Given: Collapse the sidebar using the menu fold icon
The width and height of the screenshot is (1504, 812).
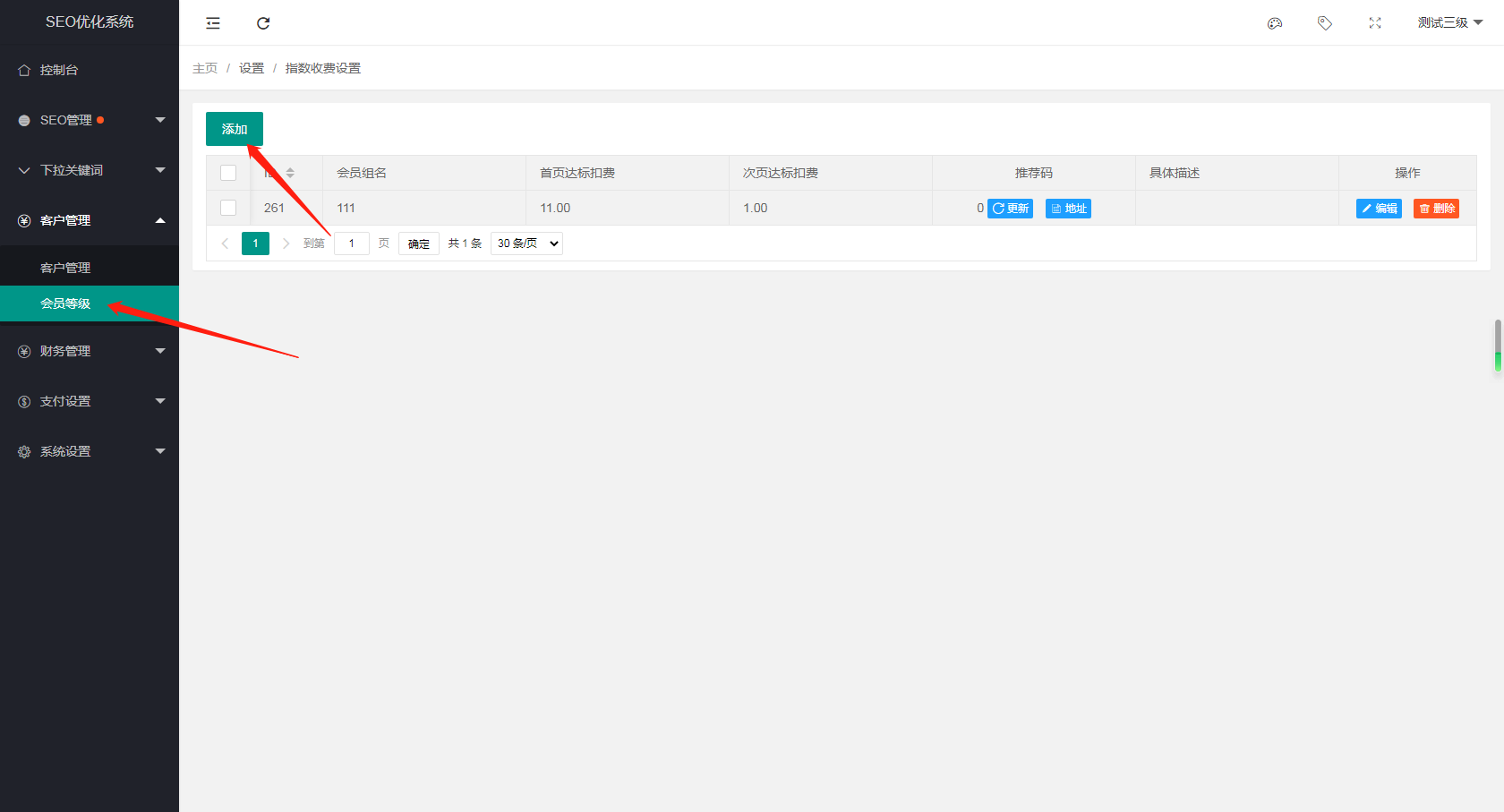Looking at the screenshot, I should 213,23.
